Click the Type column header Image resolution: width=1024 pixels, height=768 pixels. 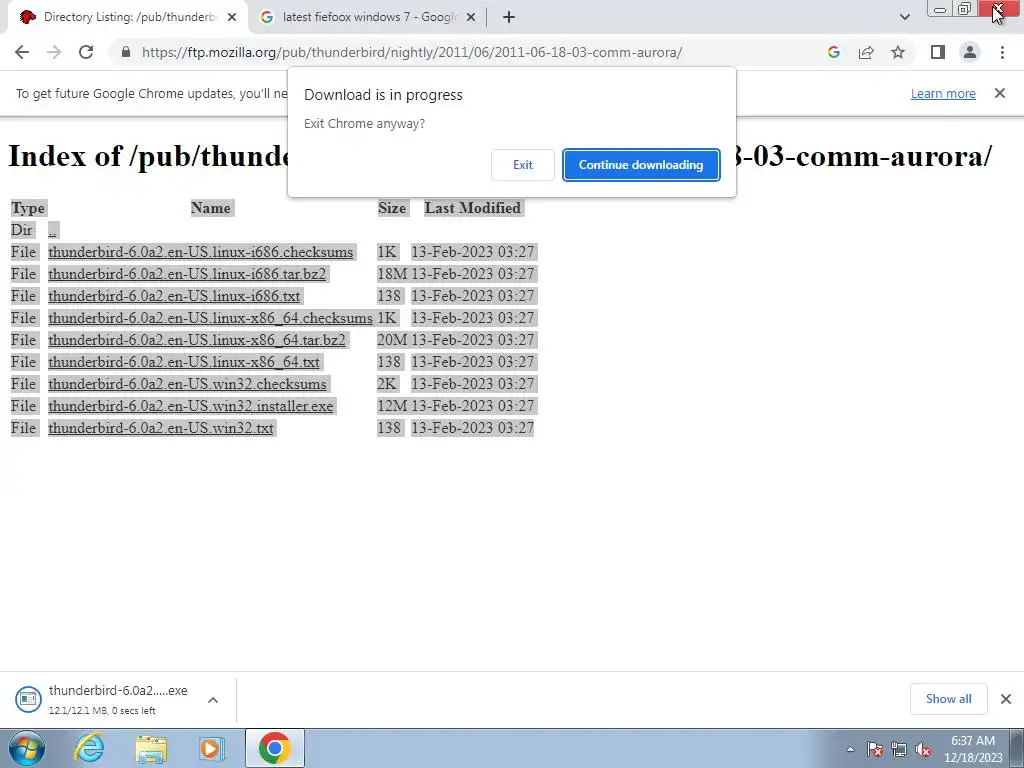point(28,208)
